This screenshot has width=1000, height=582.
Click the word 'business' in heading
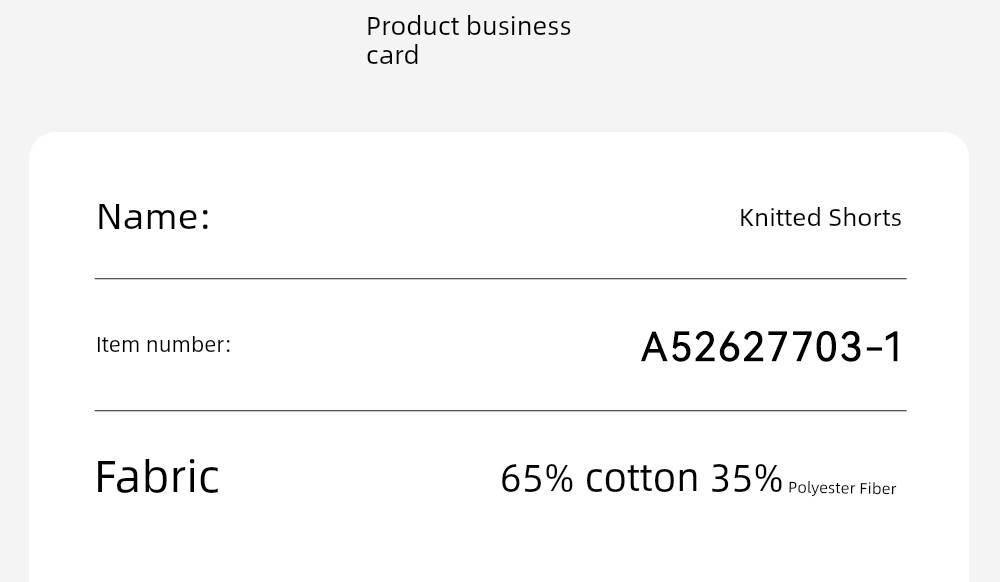[x=518, y=26]
